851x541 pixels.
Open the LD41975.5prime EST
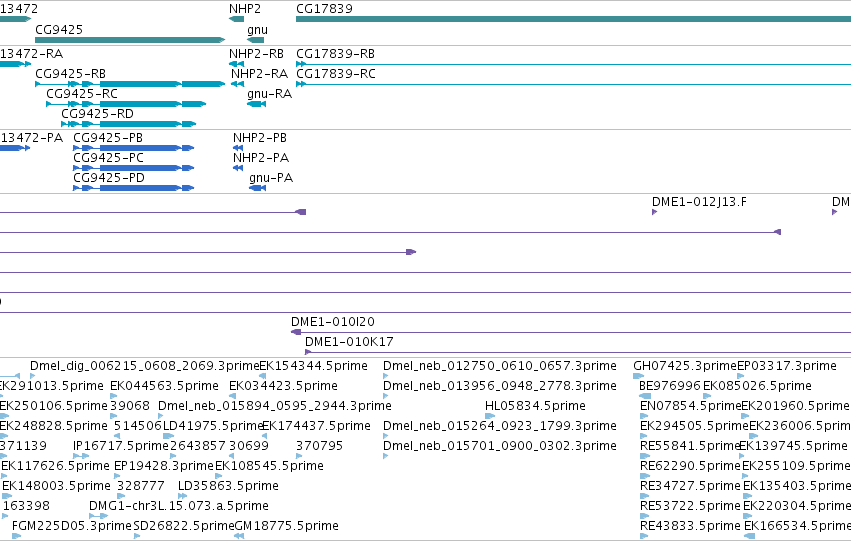[213, 426]
